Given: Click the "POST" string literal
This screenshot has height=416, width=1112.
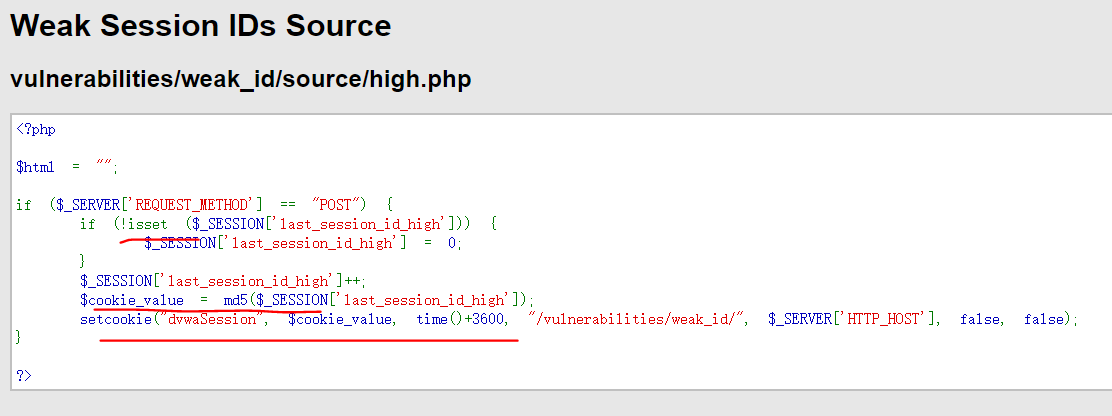Looking at the screenshot, I should [335, 205].
